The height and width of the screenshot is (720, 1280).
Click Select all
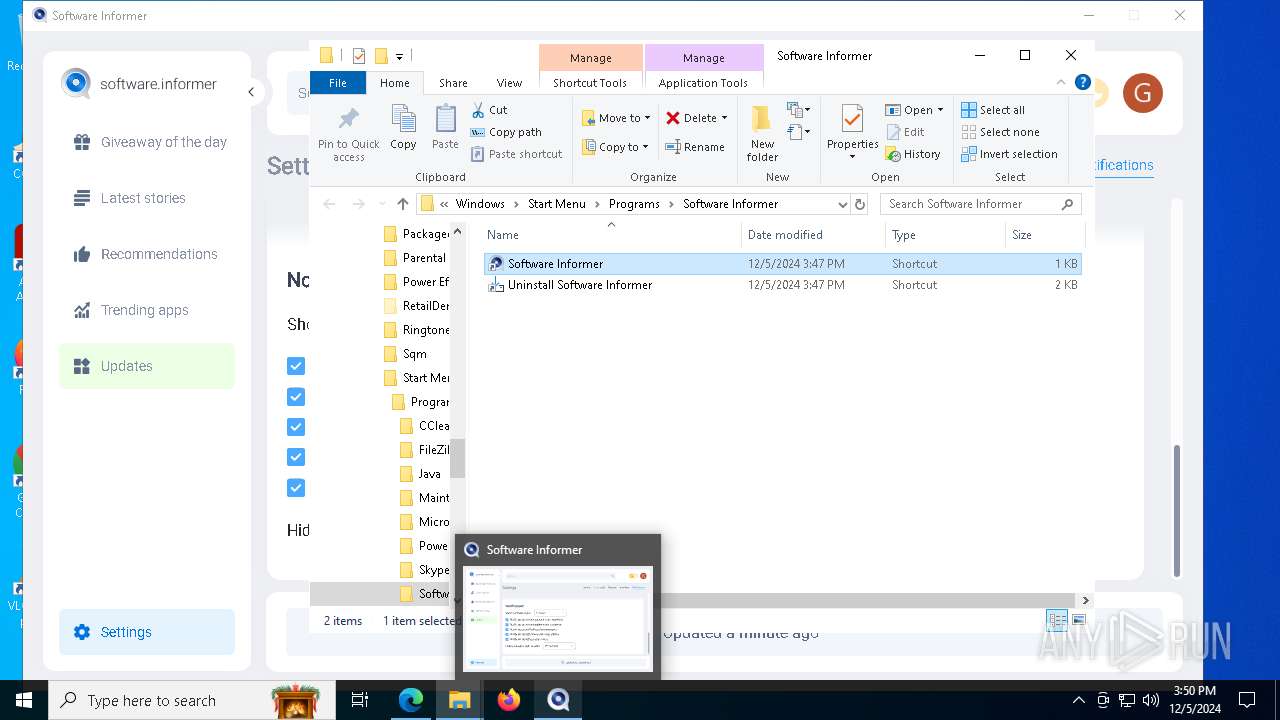coord(993,110)
